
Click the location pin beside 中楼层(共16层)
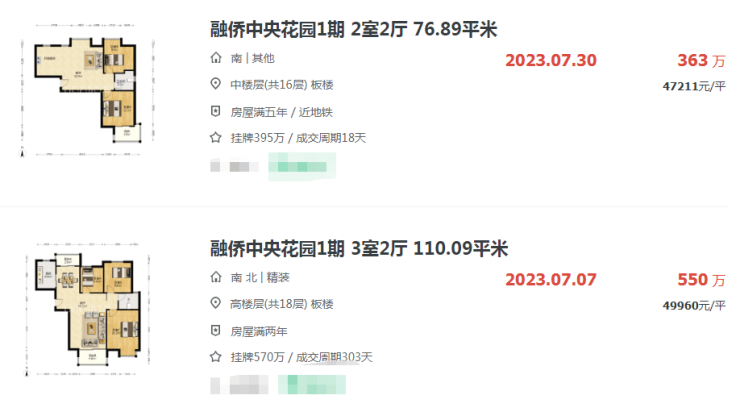coord(215,84)
